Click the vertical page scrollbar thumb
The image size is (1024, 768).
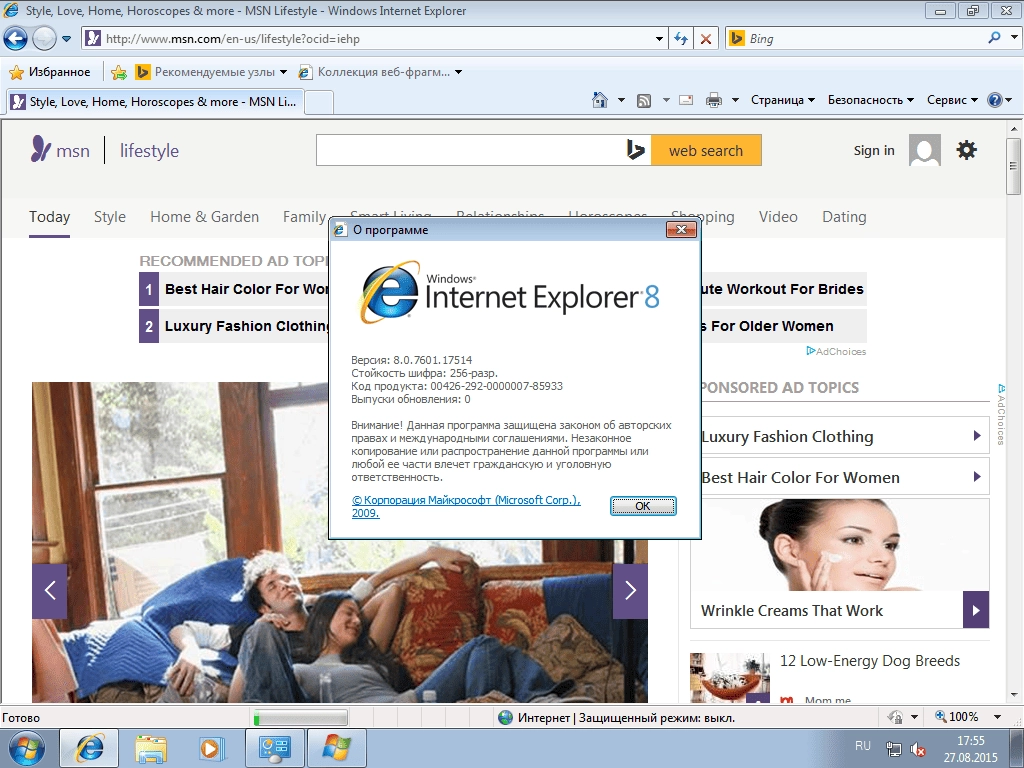[1014, 166]
